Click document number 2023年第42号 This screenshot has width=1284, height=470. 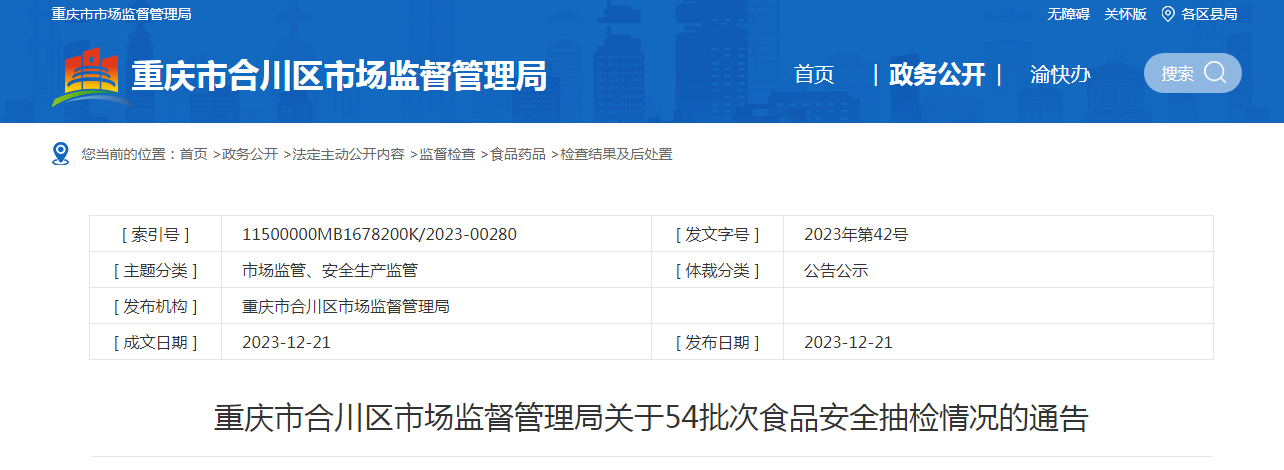tap(856, 234)
